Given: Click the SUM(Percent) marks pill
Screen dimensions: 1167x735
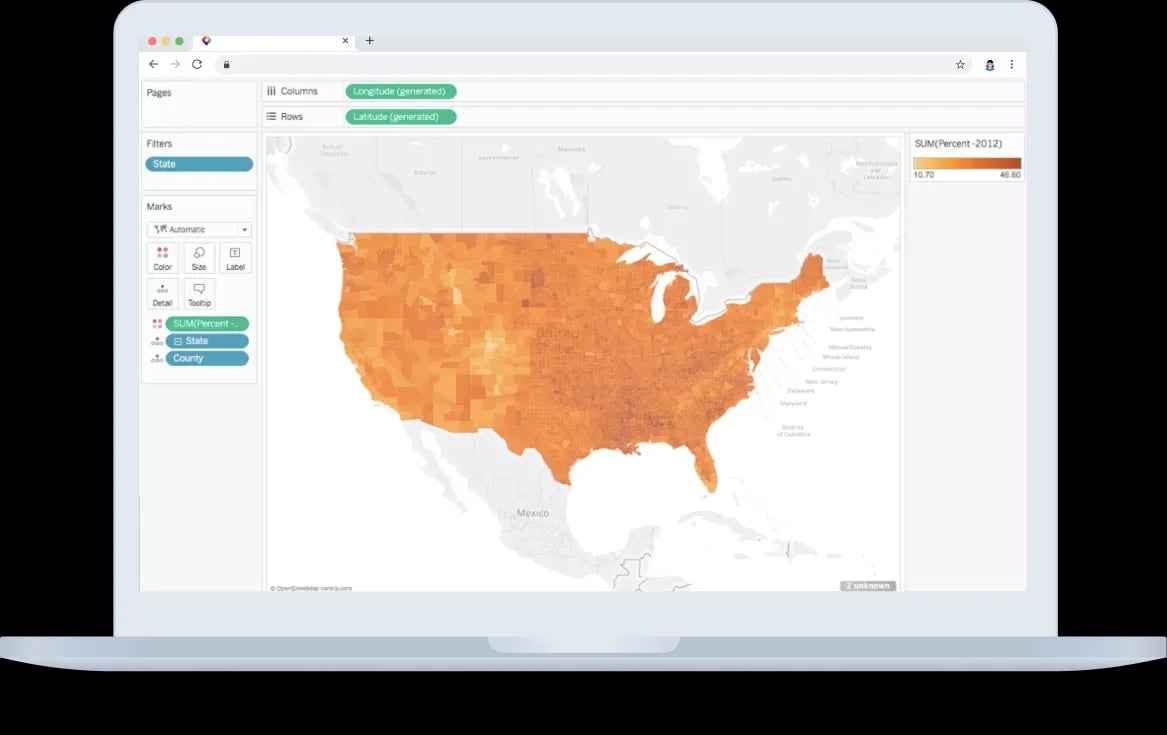Looking at the screenshot, I should click(x=207, y=324).
